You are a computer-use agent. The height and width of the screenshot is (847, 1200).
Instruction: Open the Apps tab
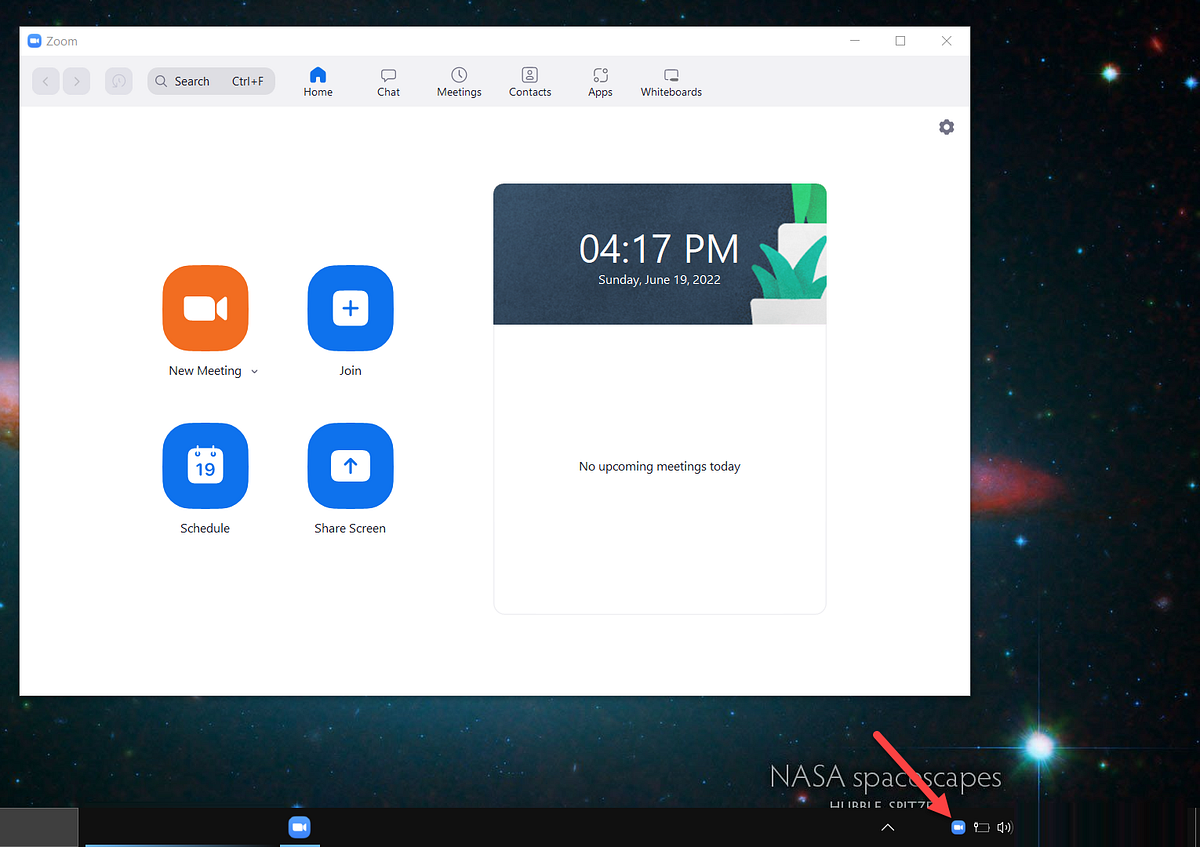pos(600,82)
